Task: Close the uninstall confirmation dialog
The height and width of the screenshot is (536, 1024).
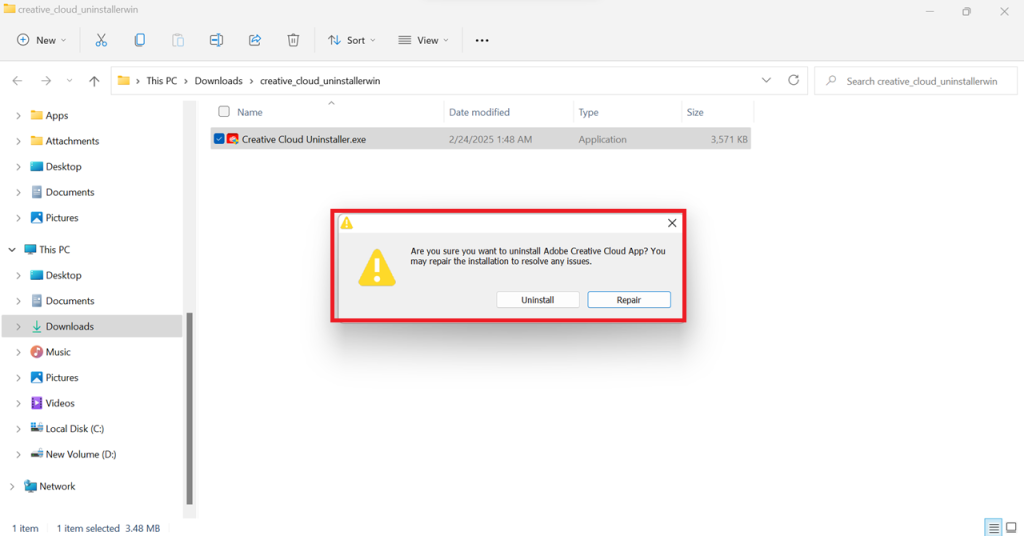Action: tap(672, 223)
